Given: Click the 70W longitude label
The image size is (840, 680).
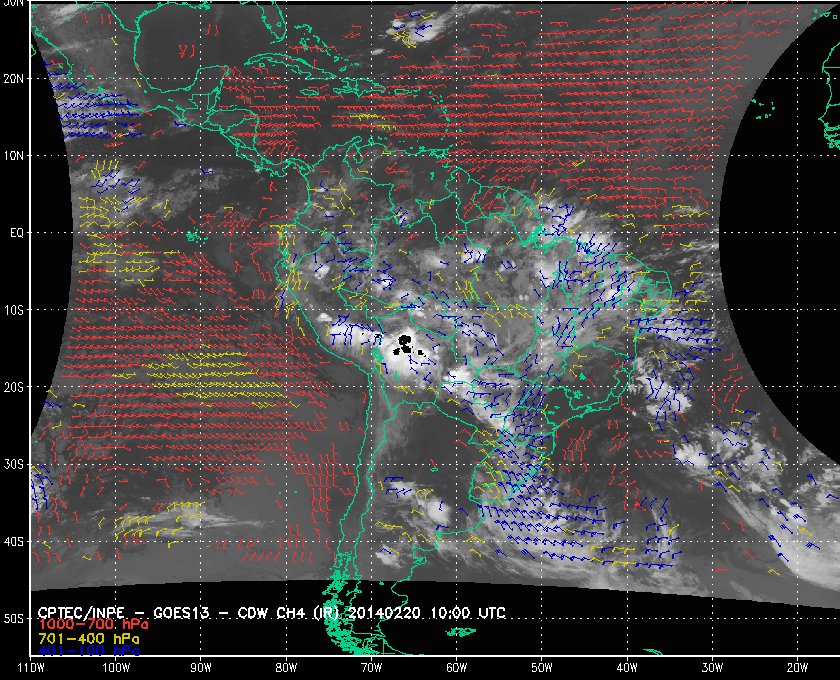Looking at the screenshot, I should tap(371, 668).
